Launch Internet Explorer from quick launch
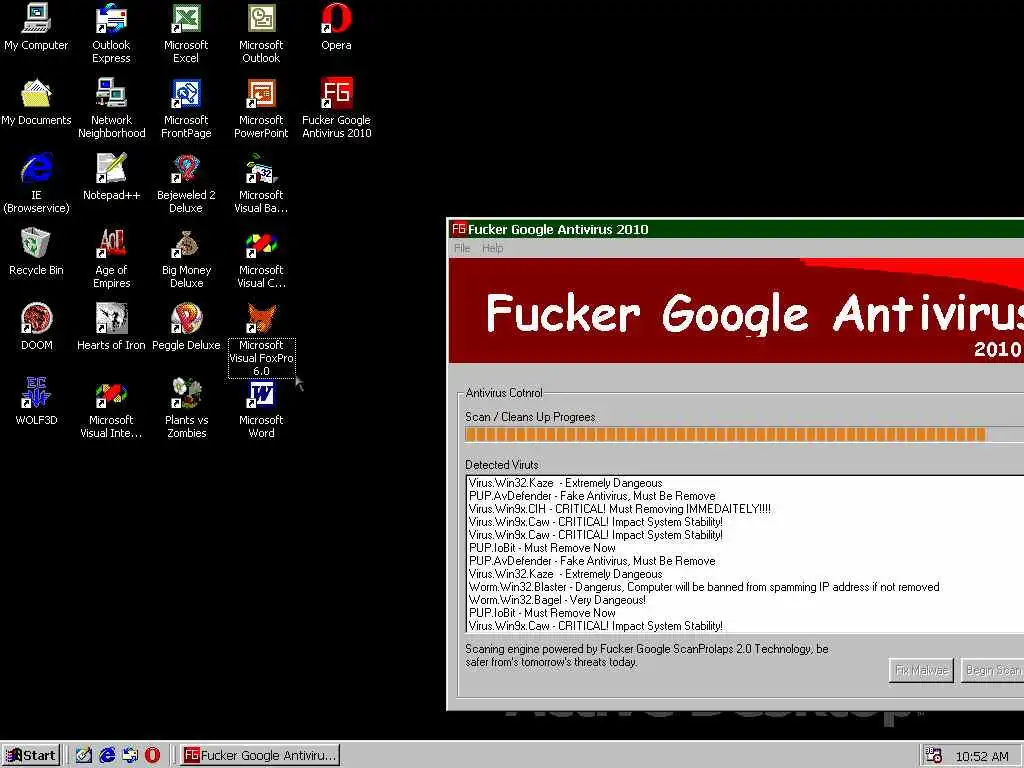The width and height of the screenshot is (1024, 768). point(107,756)
